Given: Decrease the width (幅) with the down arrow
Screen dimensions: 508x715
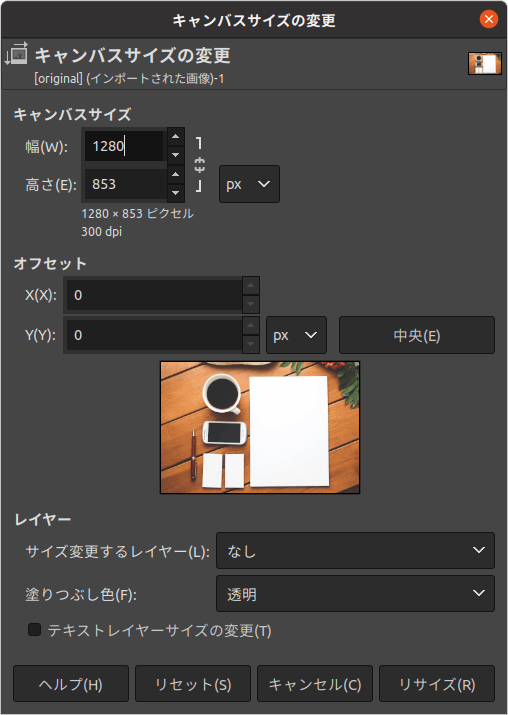Looking at the screenshot, I should tap(176, 155).
